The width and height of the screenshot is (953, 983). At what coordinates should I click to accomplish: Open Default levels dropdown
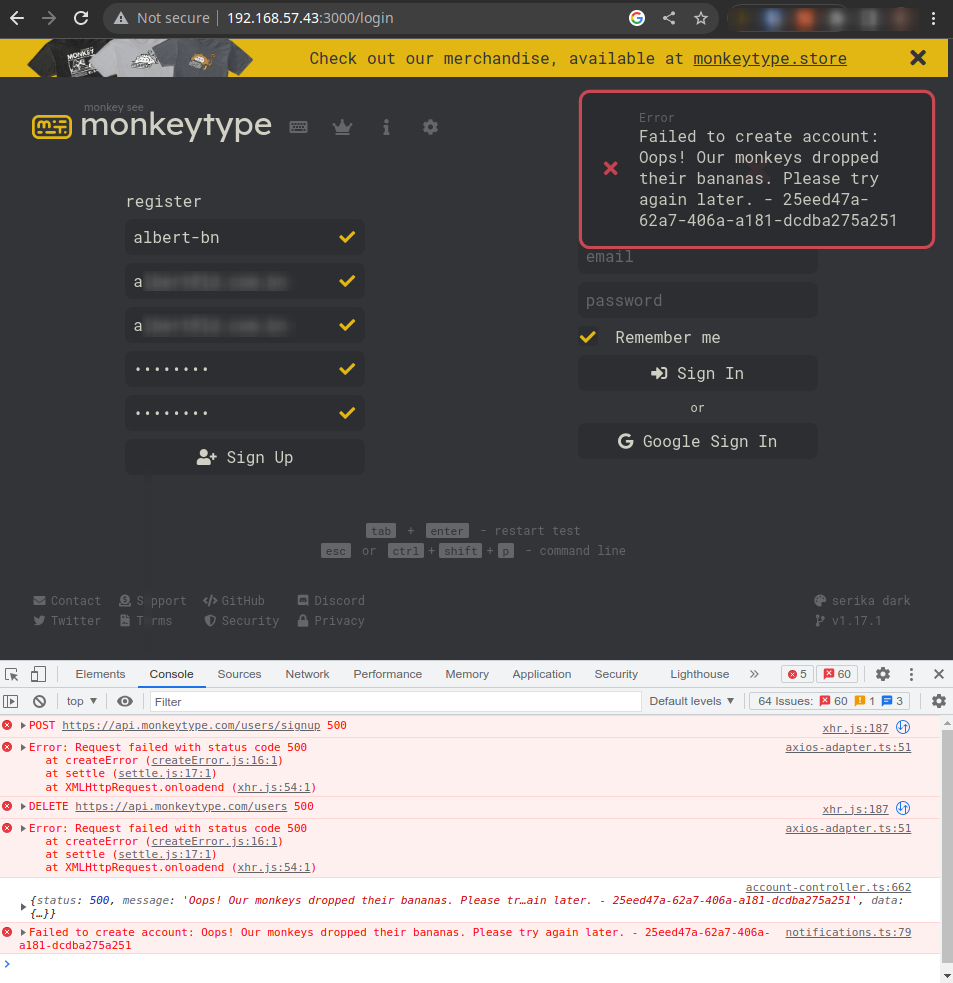pos(692,702)
